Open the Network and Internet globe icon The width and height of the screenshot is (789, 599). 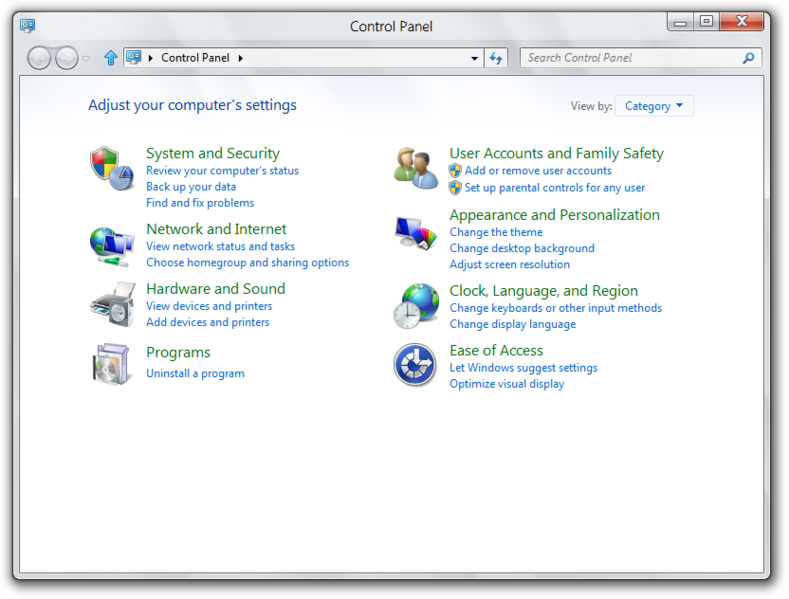[x=112, y=247]
